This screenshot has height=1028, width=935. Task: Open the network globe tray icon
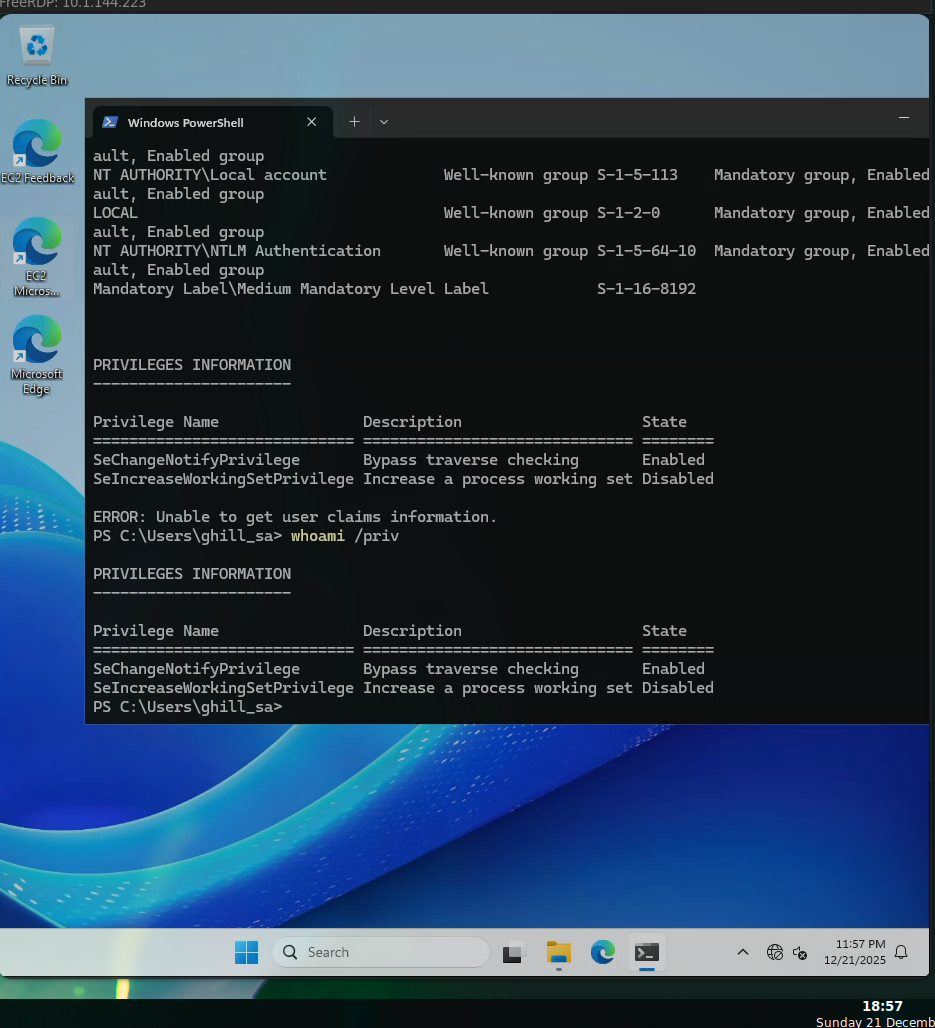point(774,953)
